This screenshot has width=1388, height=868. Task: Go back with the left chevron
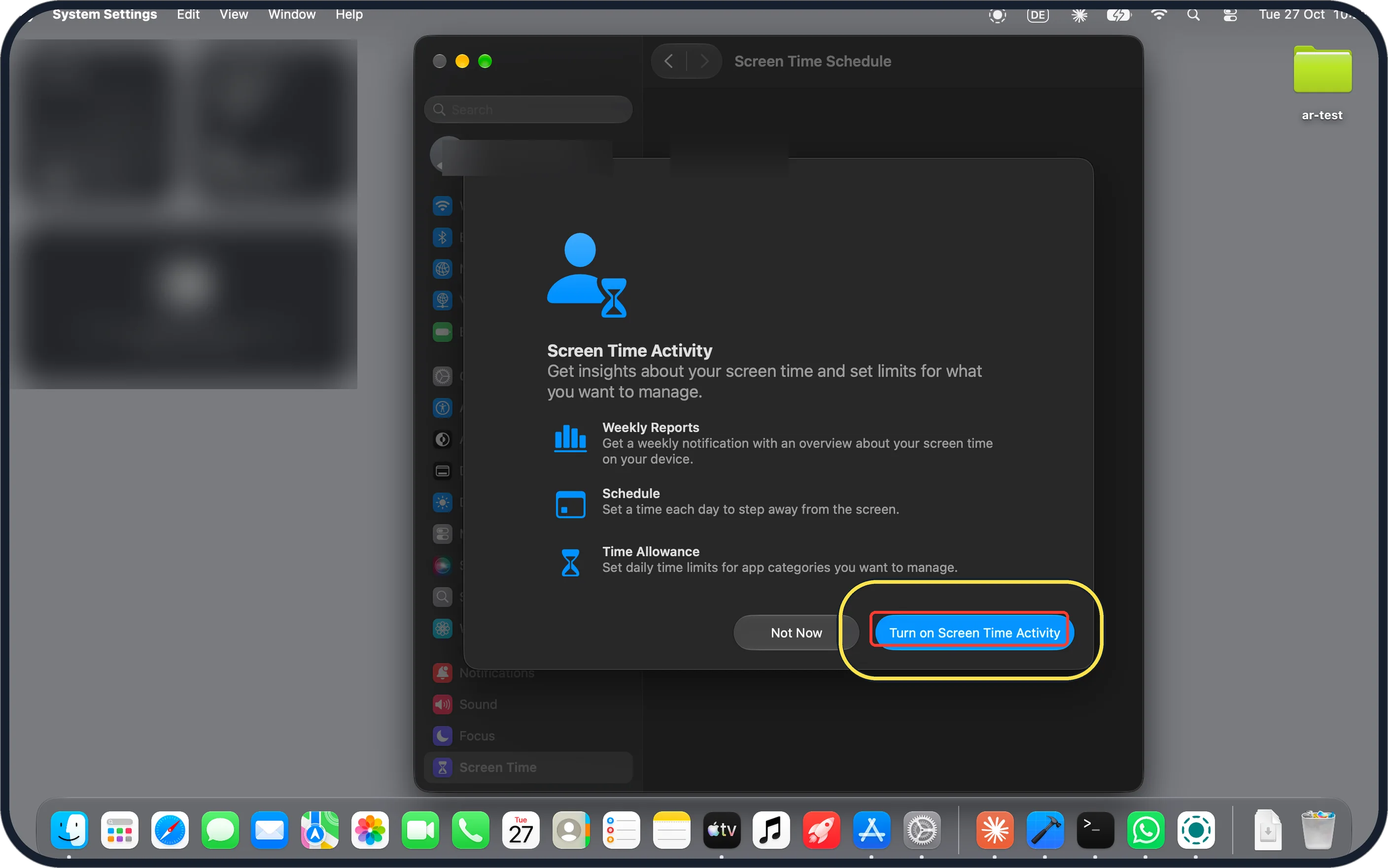[x=668, y=61]
